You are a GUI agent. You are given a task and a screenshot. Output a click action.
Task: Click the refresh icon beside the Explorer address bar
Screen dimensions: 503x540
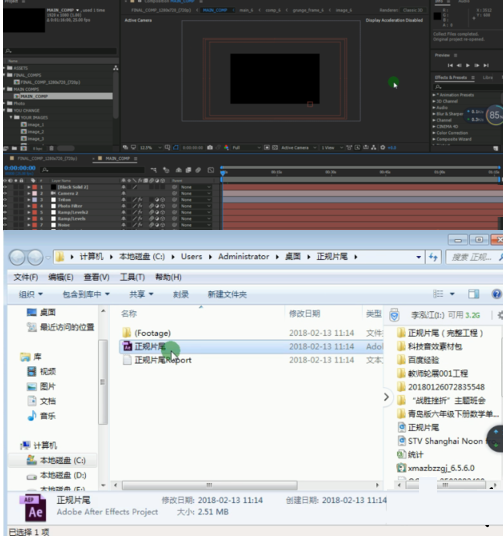click(x=433, y=257)
